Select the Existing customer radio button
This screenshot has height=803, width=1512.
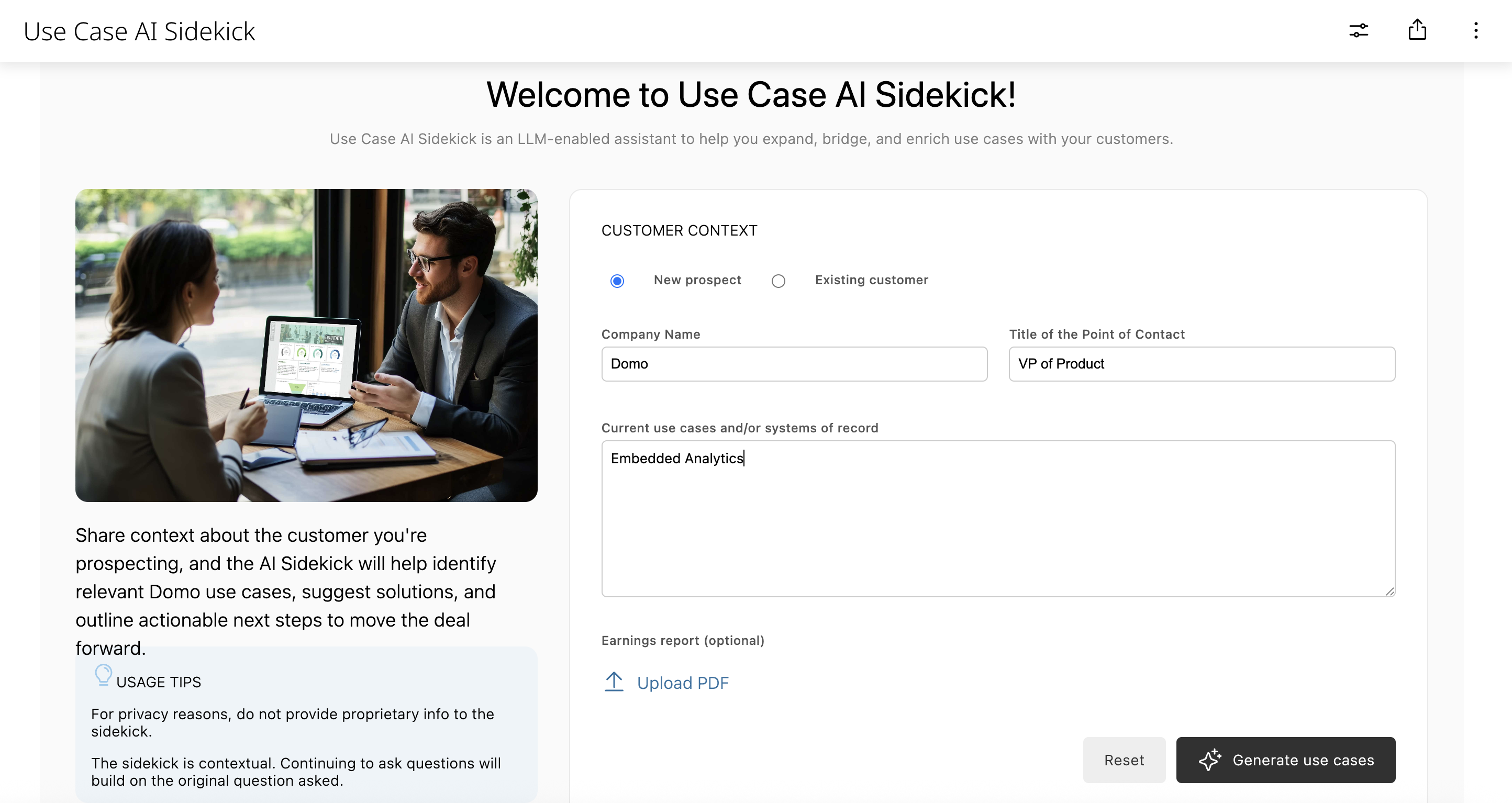779,281
